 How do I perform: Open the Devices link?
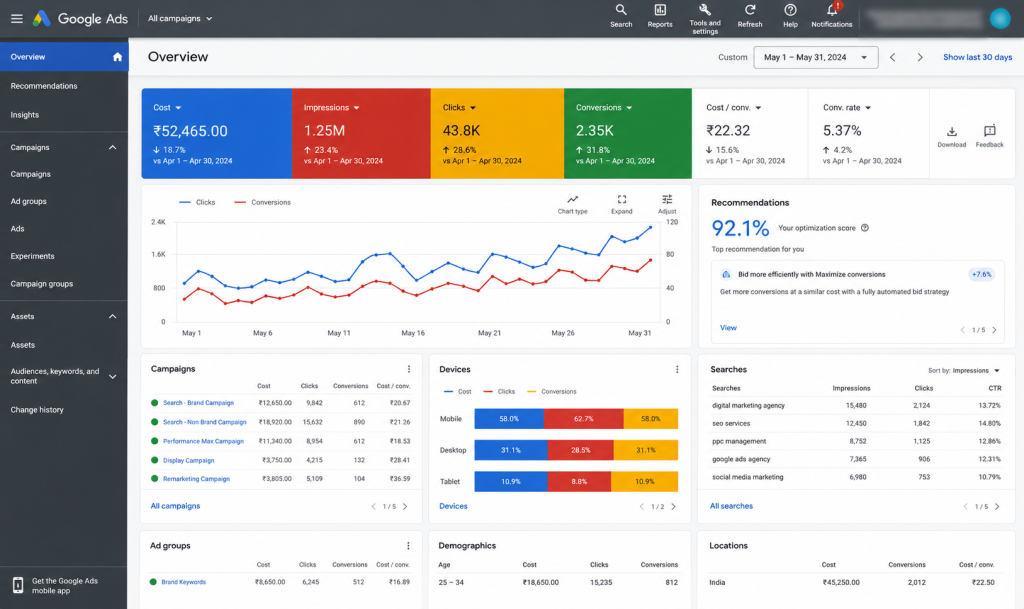click(x=453, y=506)
